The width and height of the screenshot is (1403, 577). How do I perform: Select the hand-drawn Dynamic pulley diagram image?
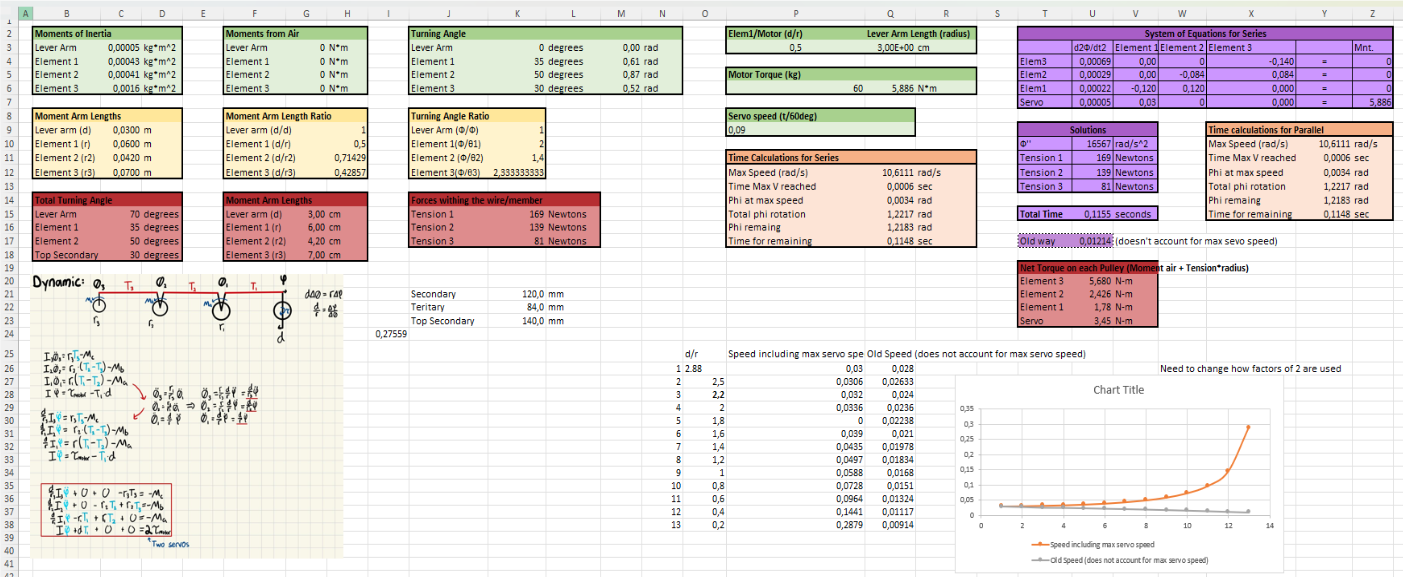(187, 415)
